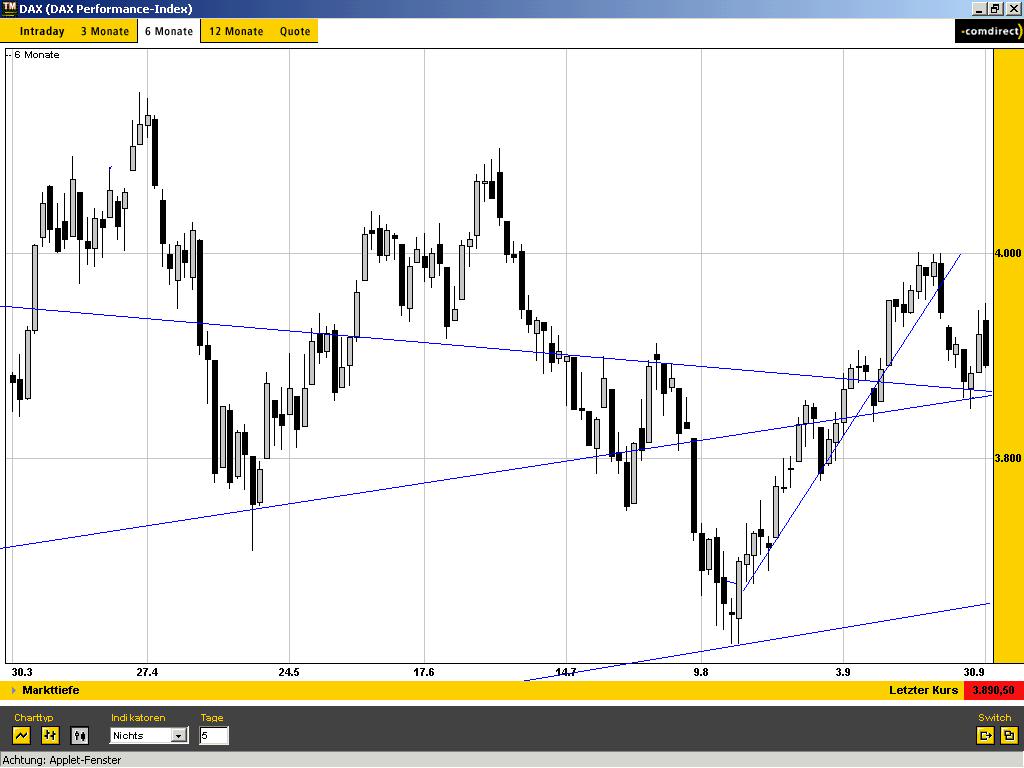Image resolution: width=1024 pixels, height=768 pixels.
Task: Select the bar (OHLC) chart type icon
Action: point(50,735)
